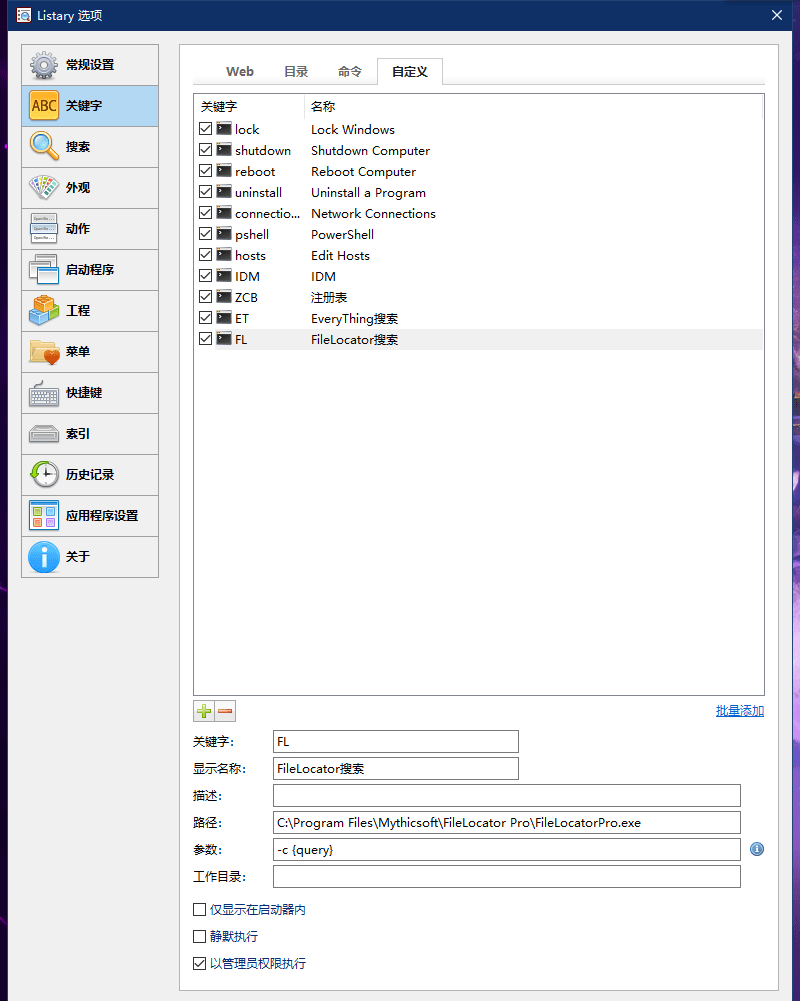Go to 工程 cubes icon section
Screen dimensions: 800x1001
44,311
